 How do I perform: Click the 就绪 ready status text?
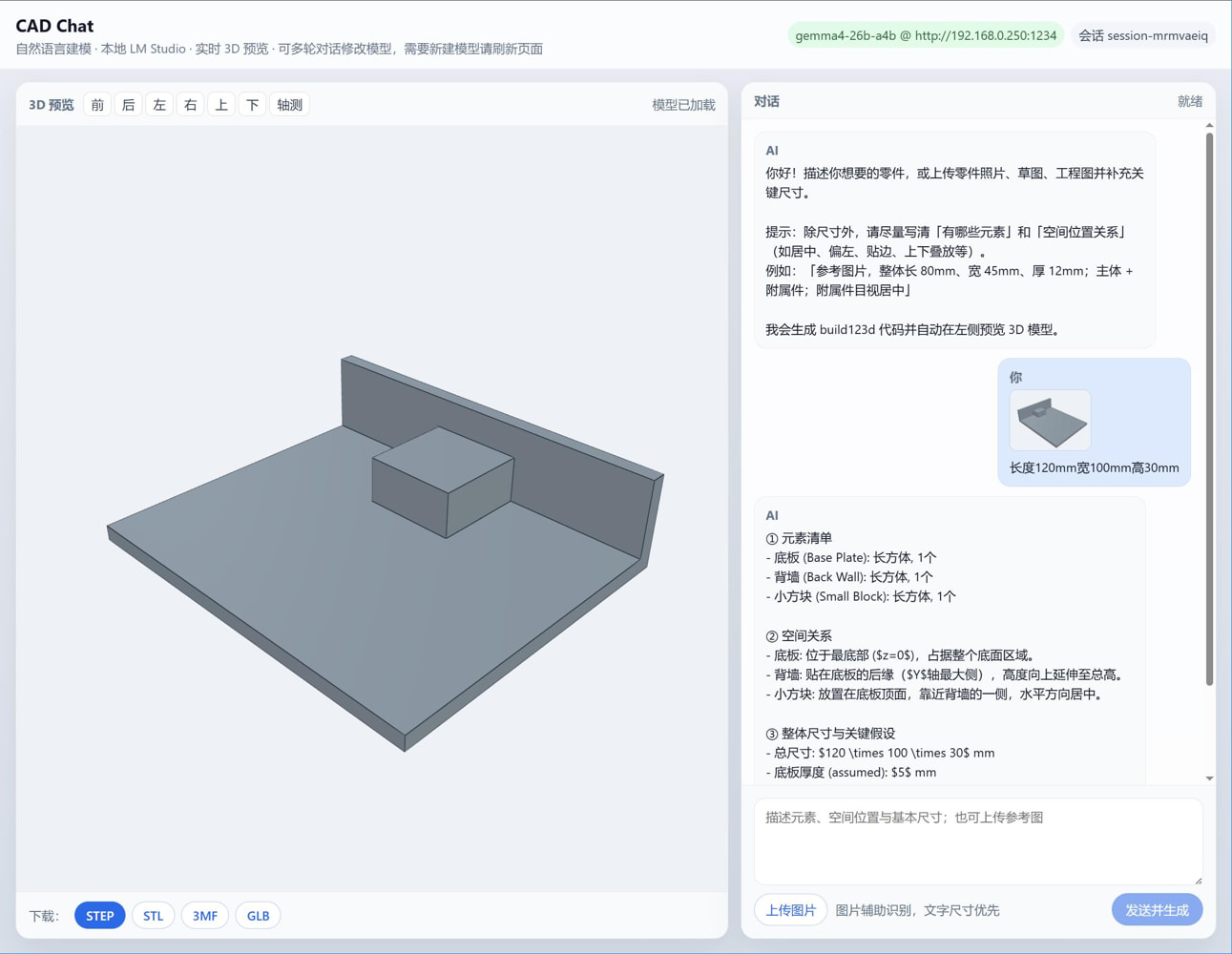1190,101
